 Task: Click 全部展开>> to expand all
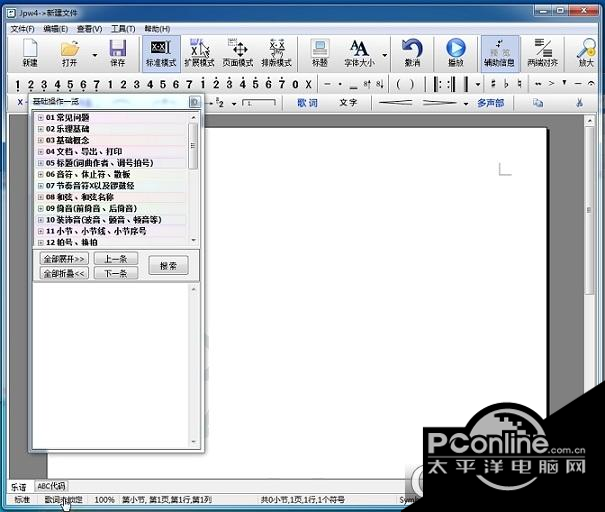(64, 259)
